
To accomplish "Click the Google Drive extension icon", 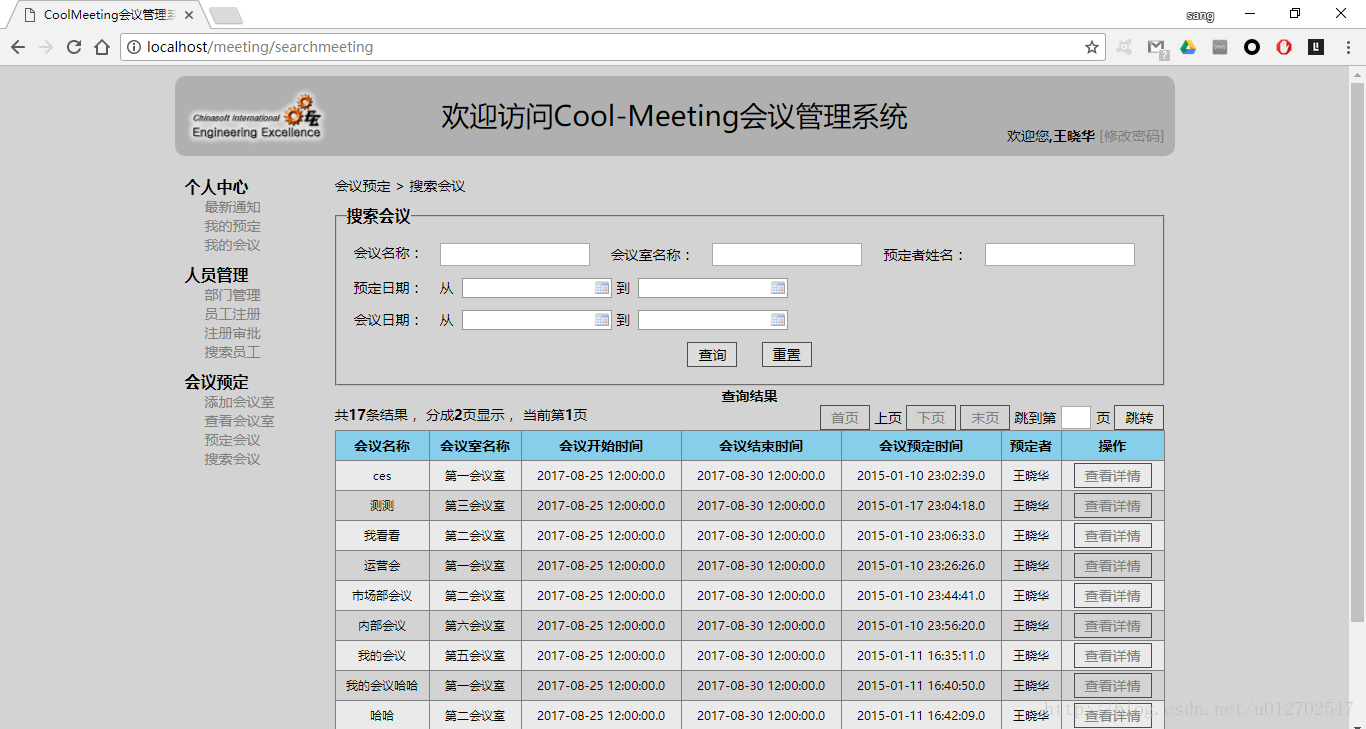I will 1188,47.
